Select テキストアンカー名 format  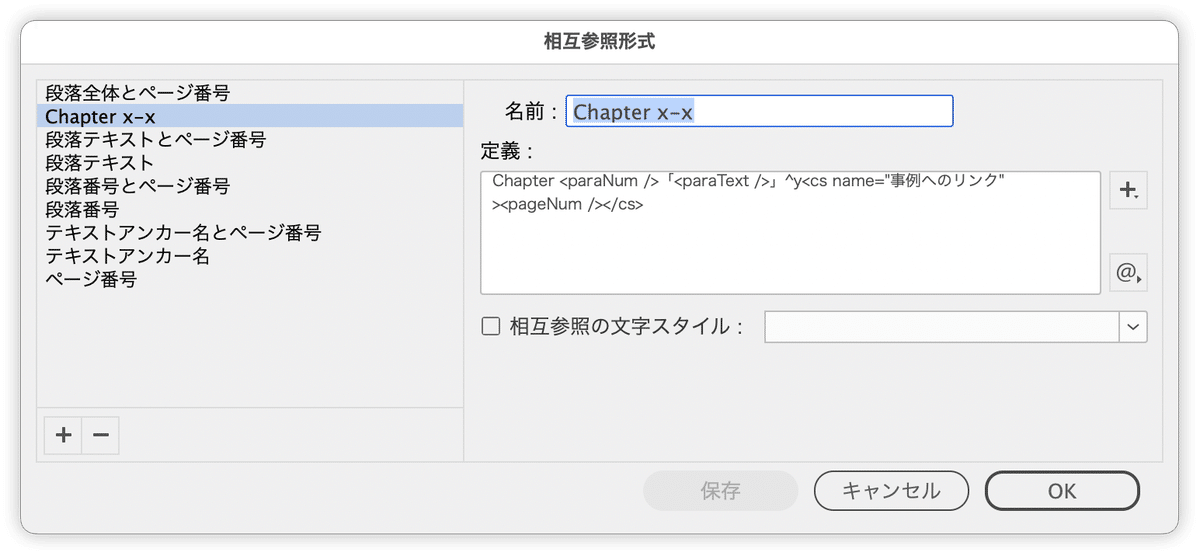tap(128, 256)
